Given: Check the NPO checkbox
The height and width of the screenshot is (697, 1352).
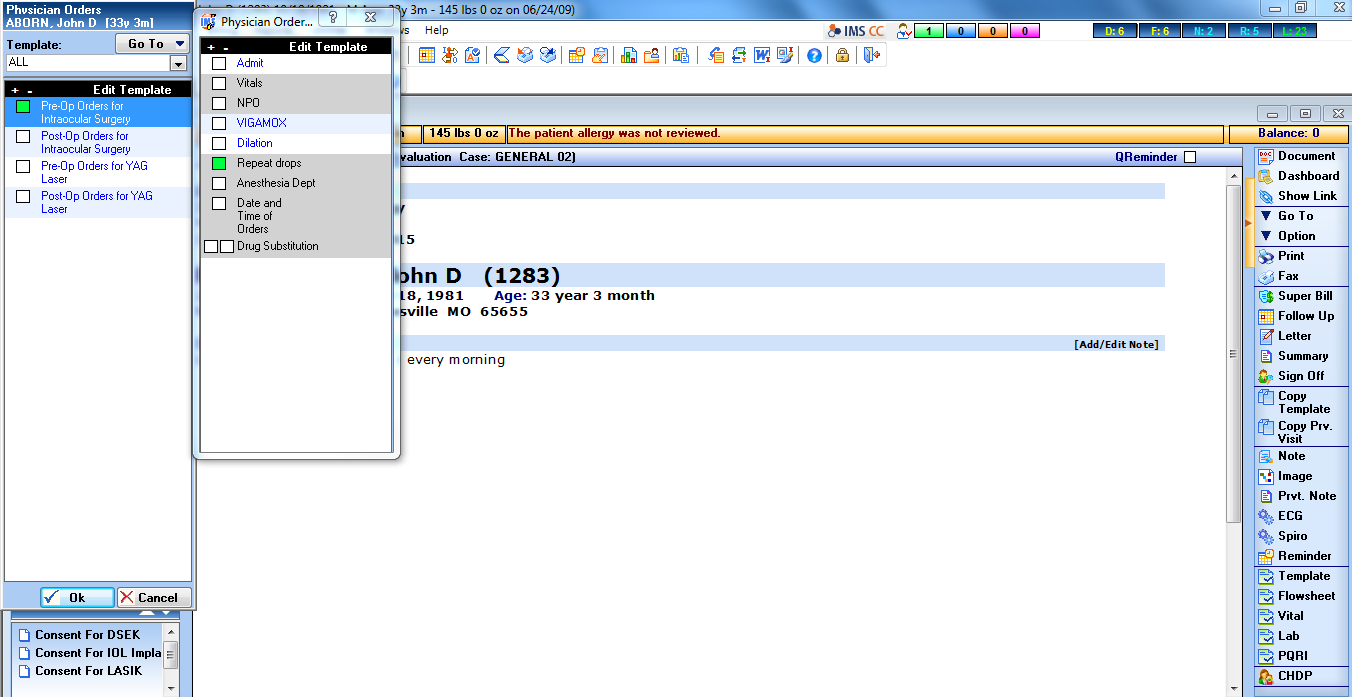Looking at the screenshot, I should tap(219, 104).
